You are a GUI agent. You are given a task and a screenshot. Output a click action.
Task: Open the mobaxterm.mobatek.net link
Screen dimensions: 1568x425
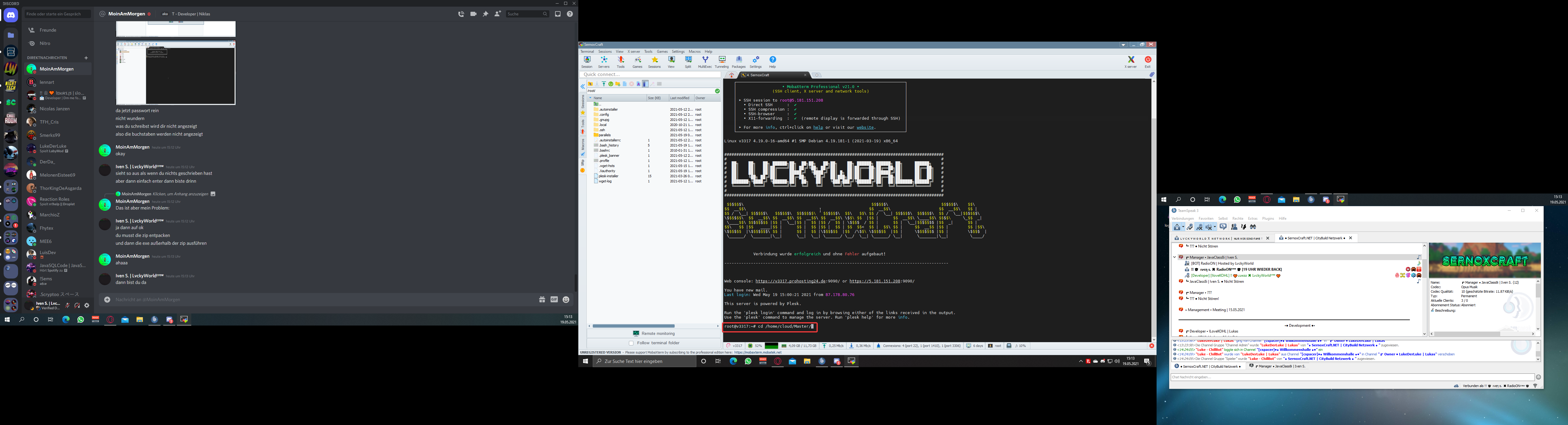click(x=758, y=353)
